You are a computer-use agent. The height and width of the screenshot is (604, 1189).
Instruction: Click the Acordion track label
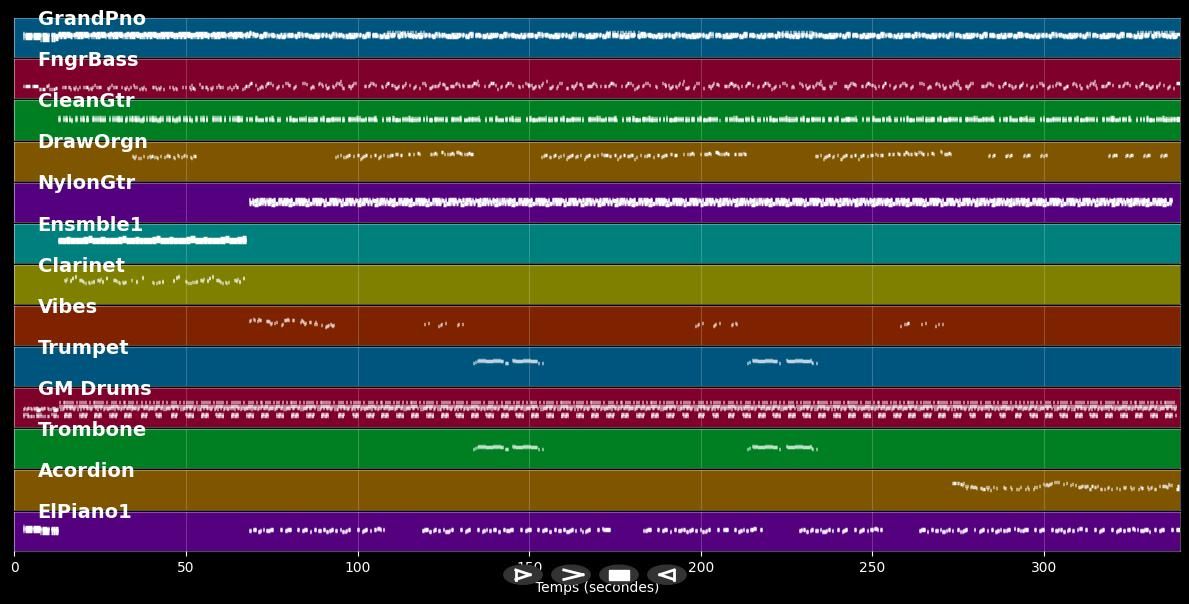pos(86,471)
